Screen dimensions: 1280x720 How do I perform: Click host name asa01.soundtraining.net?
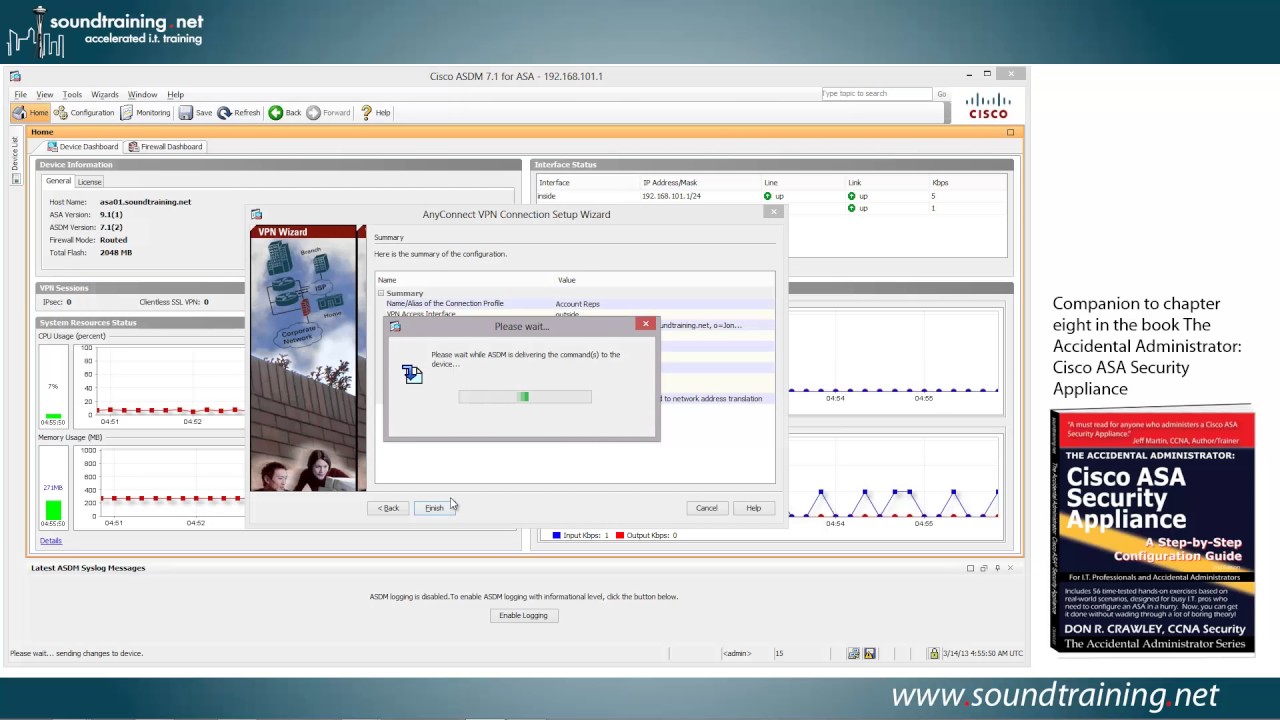coord(145,202)
